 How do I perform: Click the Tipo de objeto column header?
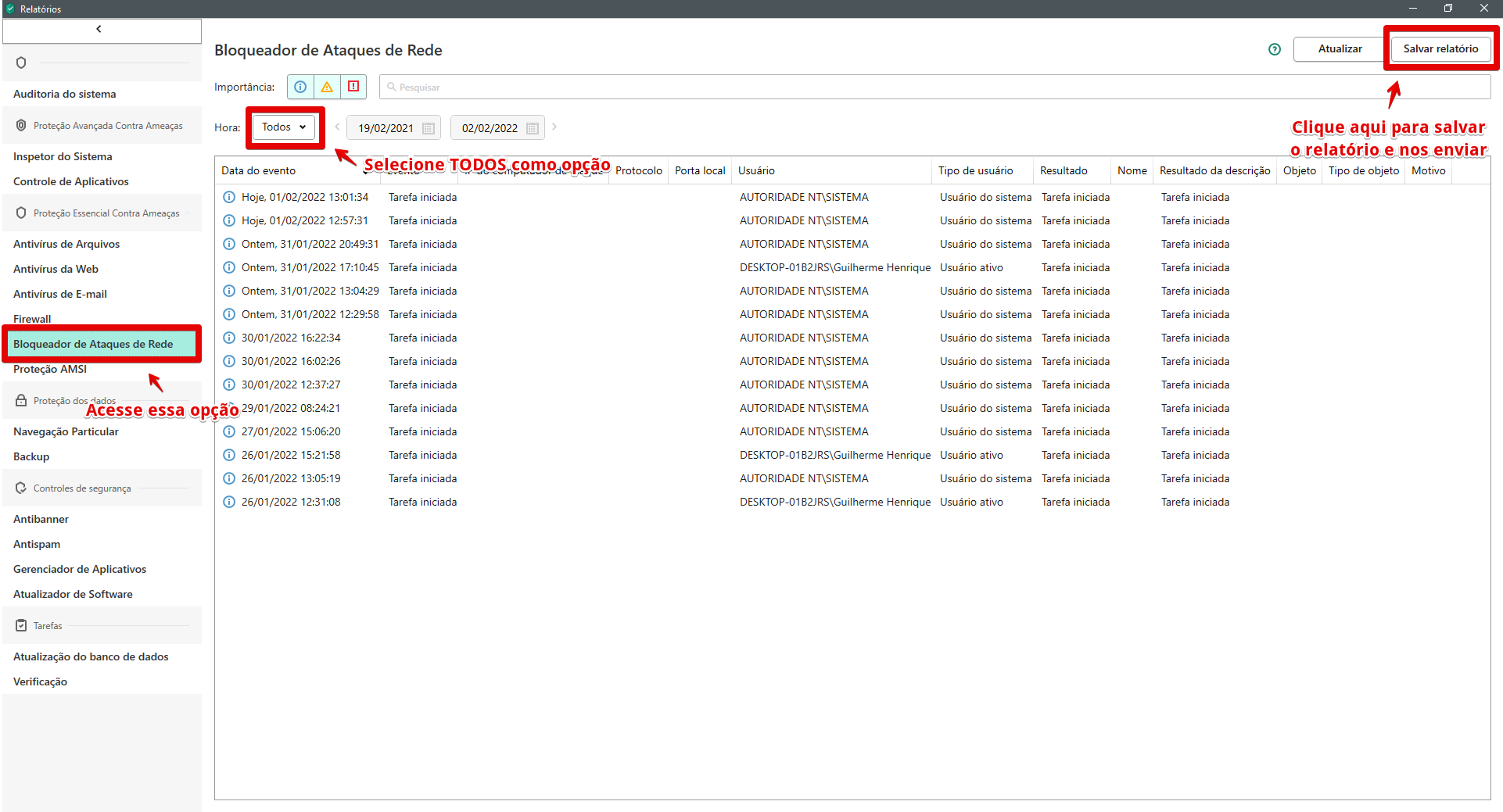click(1363, 170)
